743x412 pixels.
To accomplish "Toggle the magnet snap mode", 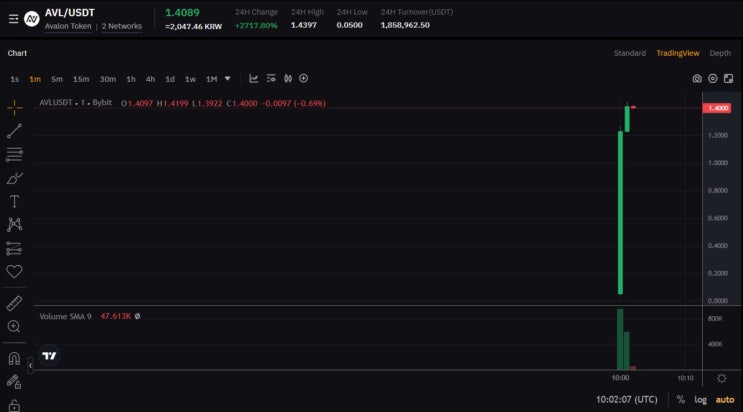I will (x=14, y=358).
